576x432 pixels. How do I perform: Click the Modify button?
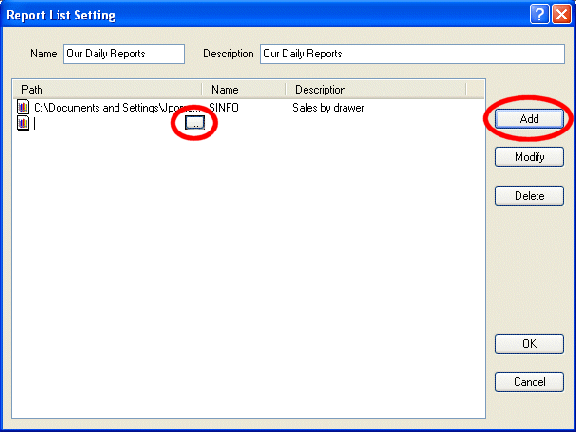[x=529, y=157]
